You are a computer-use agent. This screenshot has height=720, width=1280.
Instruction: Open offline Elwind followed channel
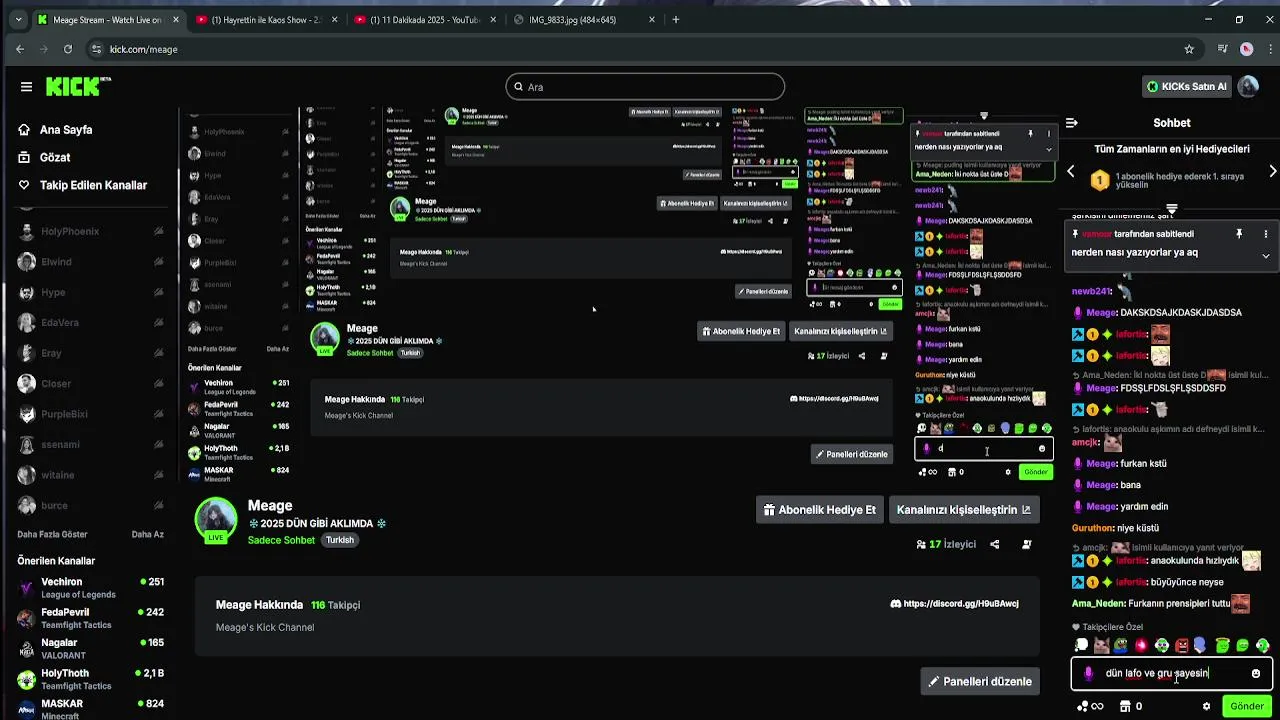click(90, 262)
